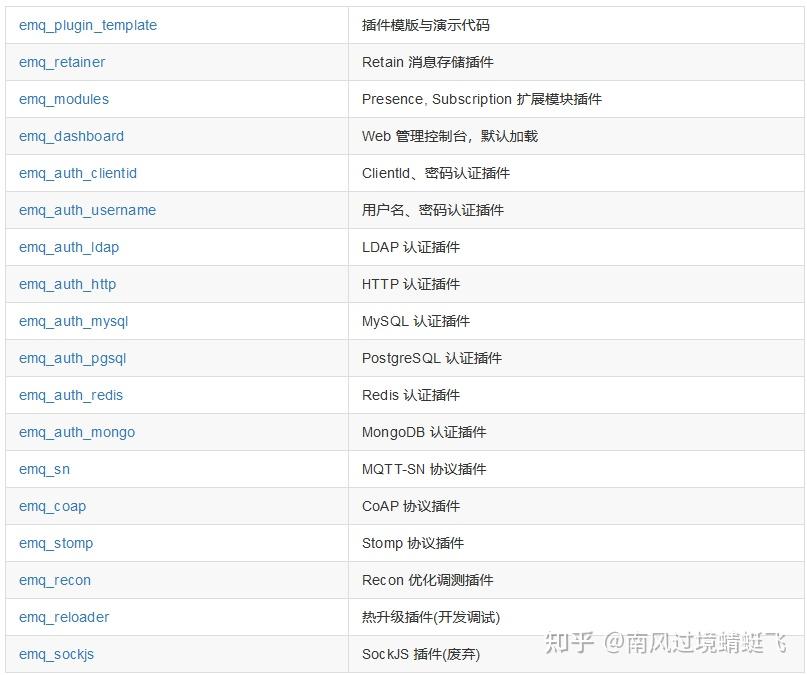807x675 pixels.
Task: Select the 'Redis 认证插件' text
Action: click(x=411, y=396)
